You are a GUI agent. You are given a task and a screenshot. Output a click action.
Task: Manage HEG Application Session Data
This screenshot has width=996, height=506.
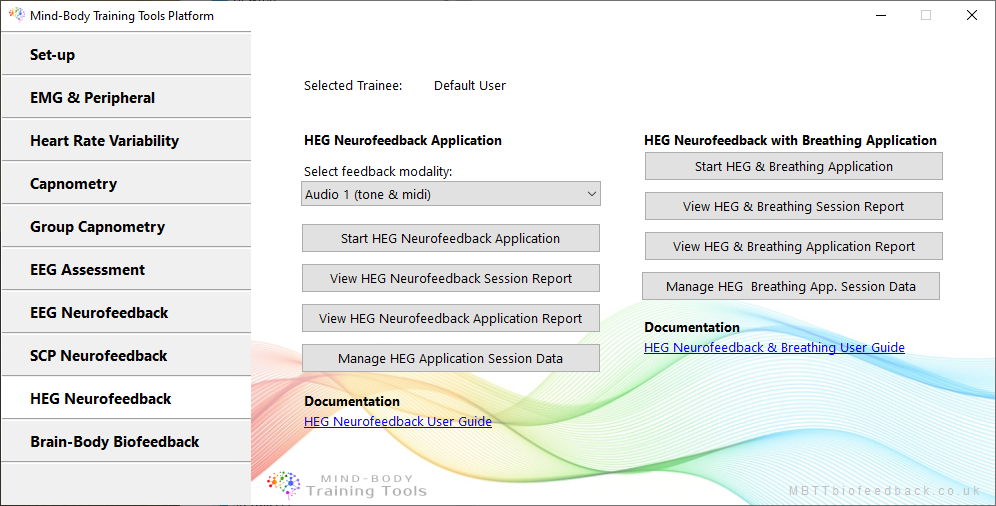pyautogui.click(x=450, y=358)
